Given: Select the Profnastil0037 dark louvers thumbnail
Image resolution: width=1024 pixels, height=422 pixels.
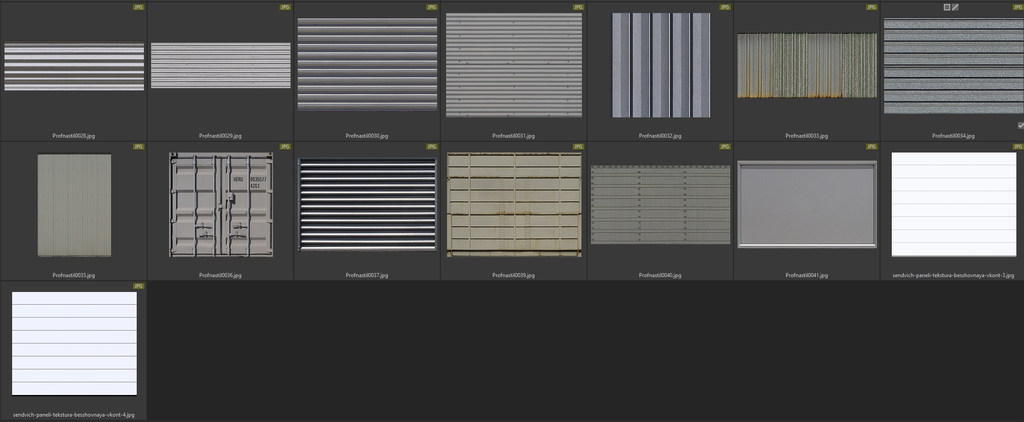Looking at the screenshot, I should pos(367,205).
